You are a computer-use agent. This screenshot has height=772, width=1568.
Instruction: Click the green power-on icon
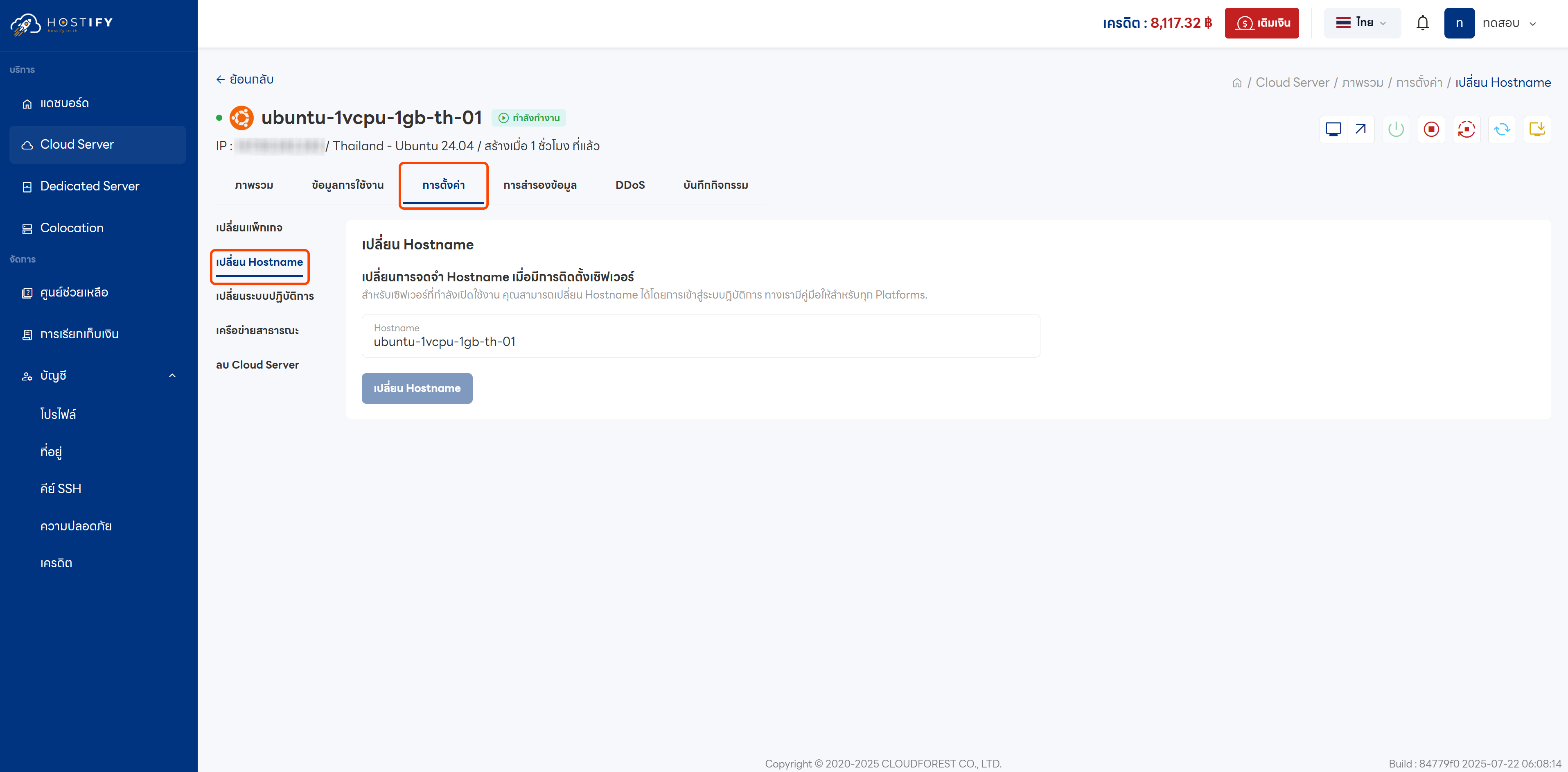[x=1396, y=129]
